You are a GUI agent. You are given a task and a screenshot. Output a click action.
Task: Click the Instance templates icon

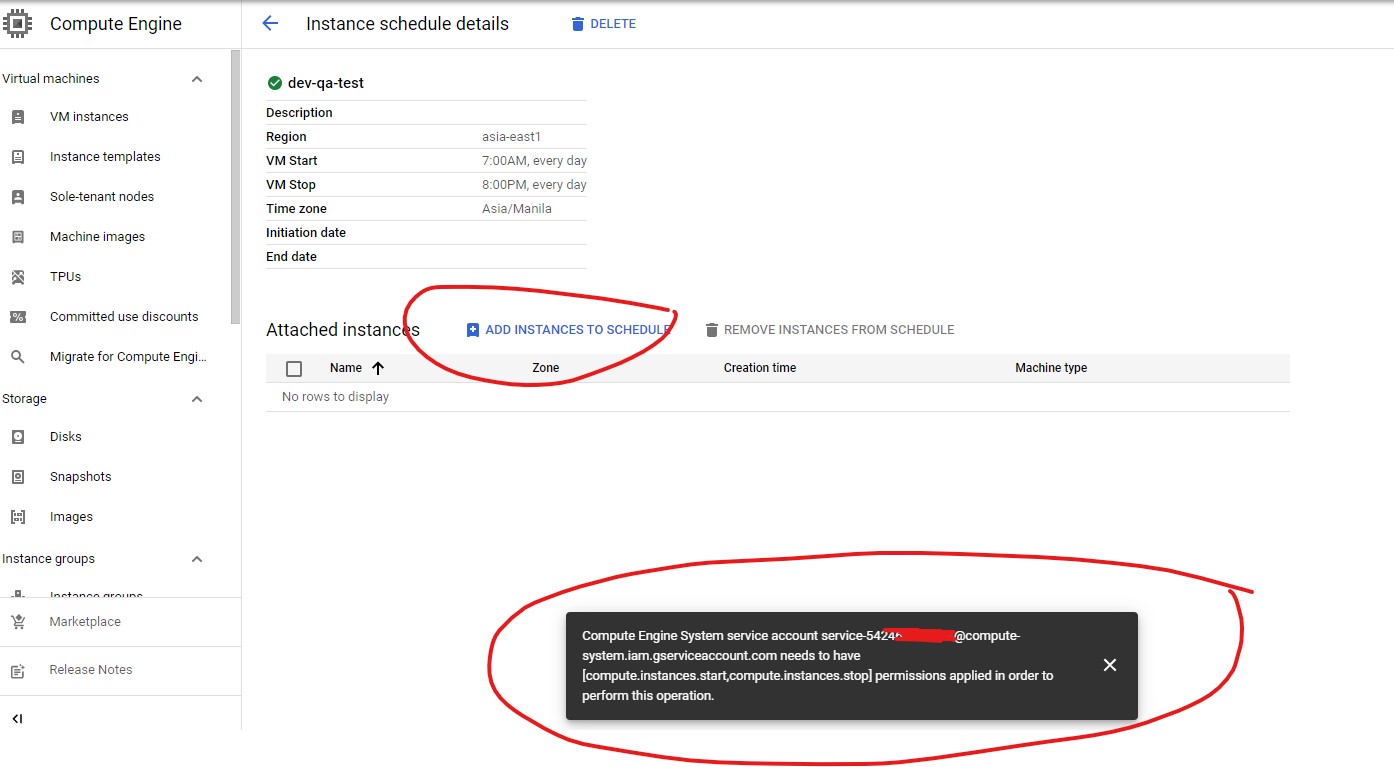tap(18, 156)
